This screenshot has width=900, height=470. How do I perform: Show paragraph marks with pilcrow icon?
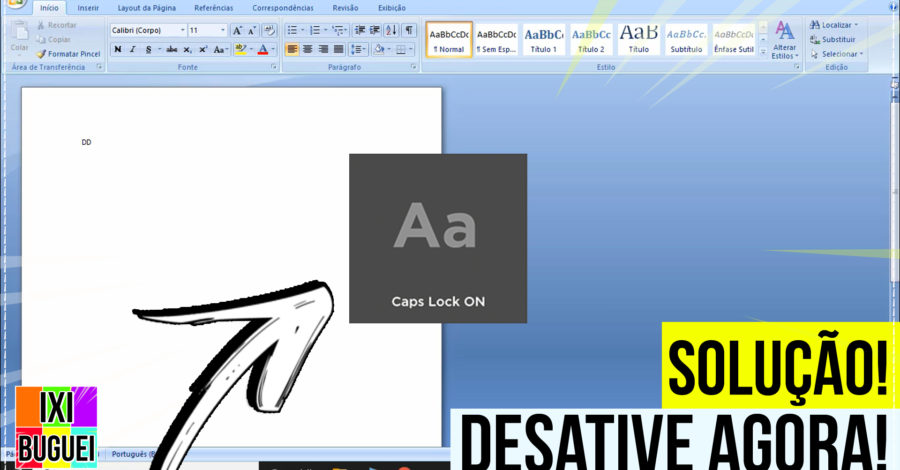(x=409, y=31)
